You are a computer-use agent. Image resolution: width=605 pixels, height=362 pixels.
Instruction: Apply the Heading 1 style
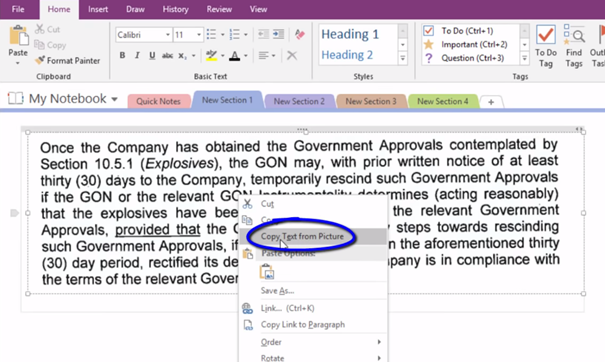350,34
